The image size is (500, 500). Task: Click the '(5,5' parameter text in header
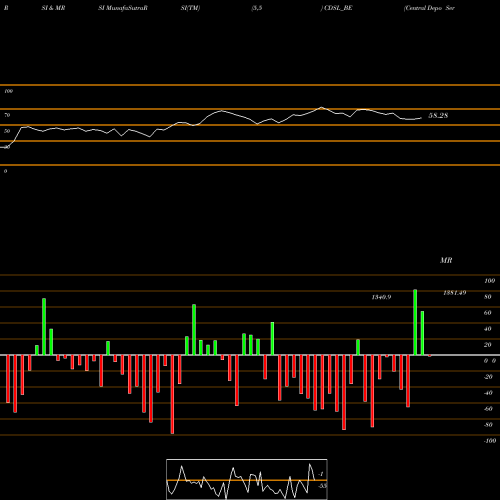(x=257, y=8)
